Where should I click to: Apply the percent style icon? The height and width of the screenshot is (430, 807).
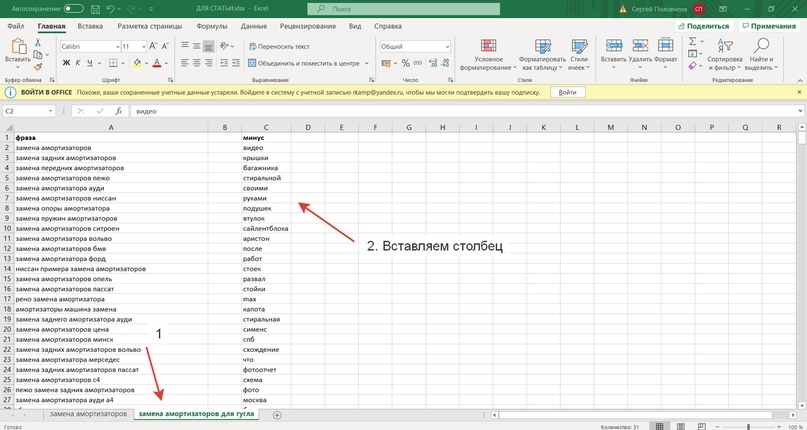coord(406,63)
